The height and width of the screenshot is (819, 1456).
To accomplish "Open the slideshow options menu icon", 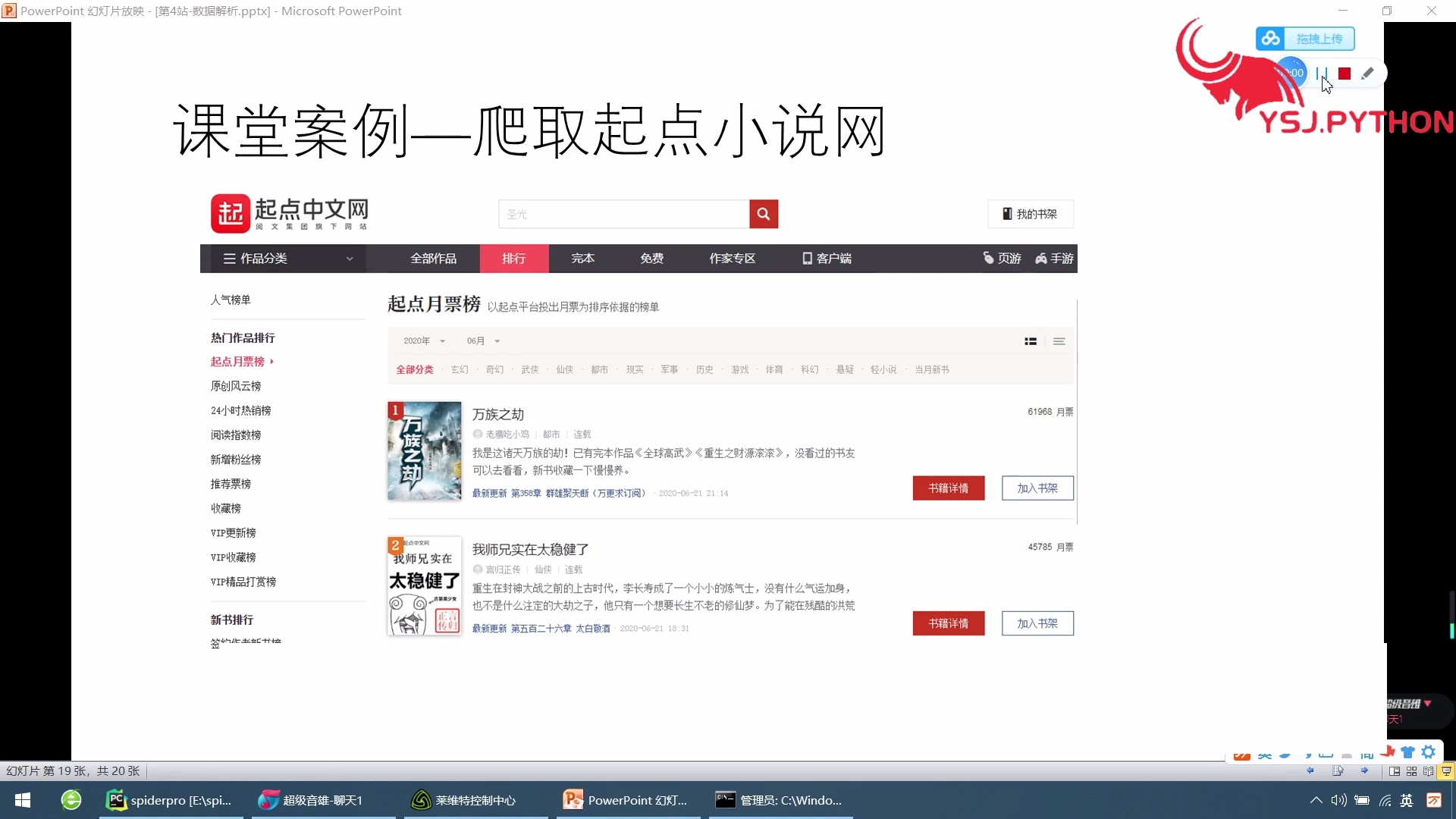I will [1338, 770].
